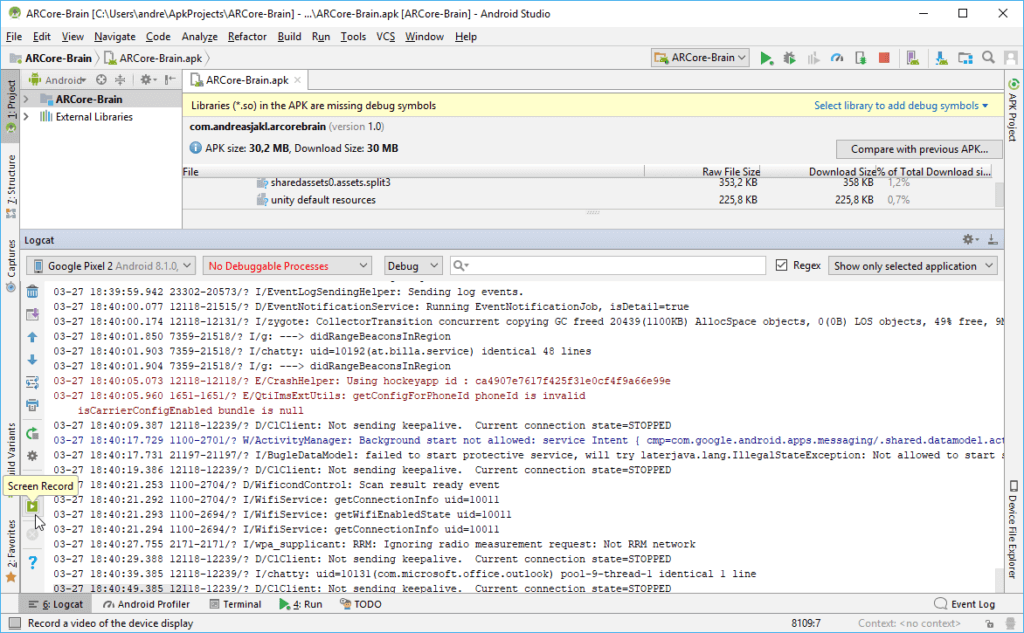The image size is (1024, 633).
Task: Click the Up the stack trace arrow
Action: tap(32, 337)
